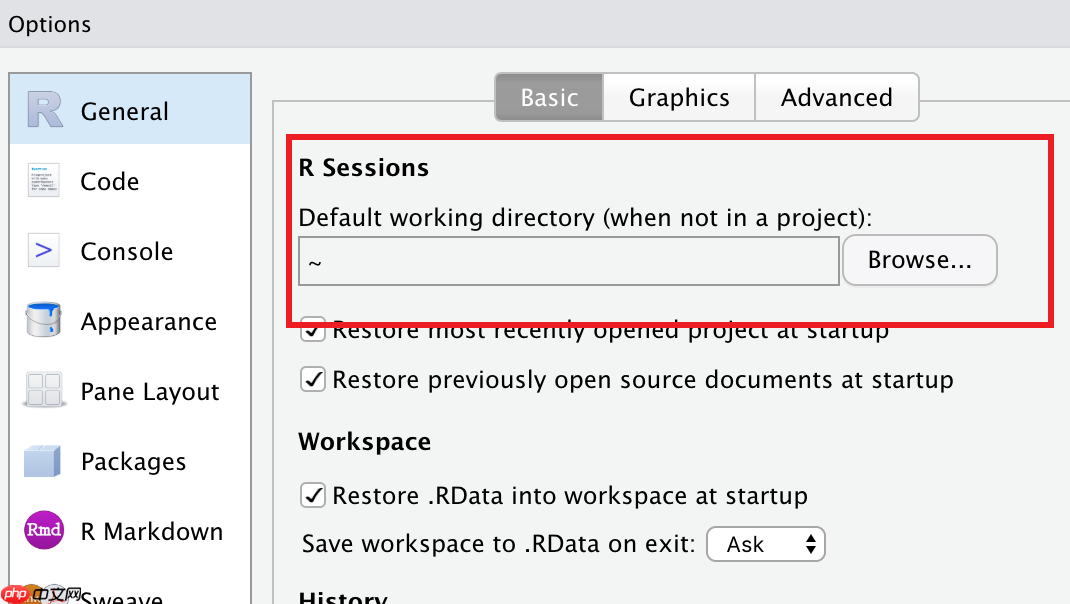Image resolution: width=1070 pixels, height=604 pixels.
Task: Disable restore previously open source documents
Action: (314, 380)
